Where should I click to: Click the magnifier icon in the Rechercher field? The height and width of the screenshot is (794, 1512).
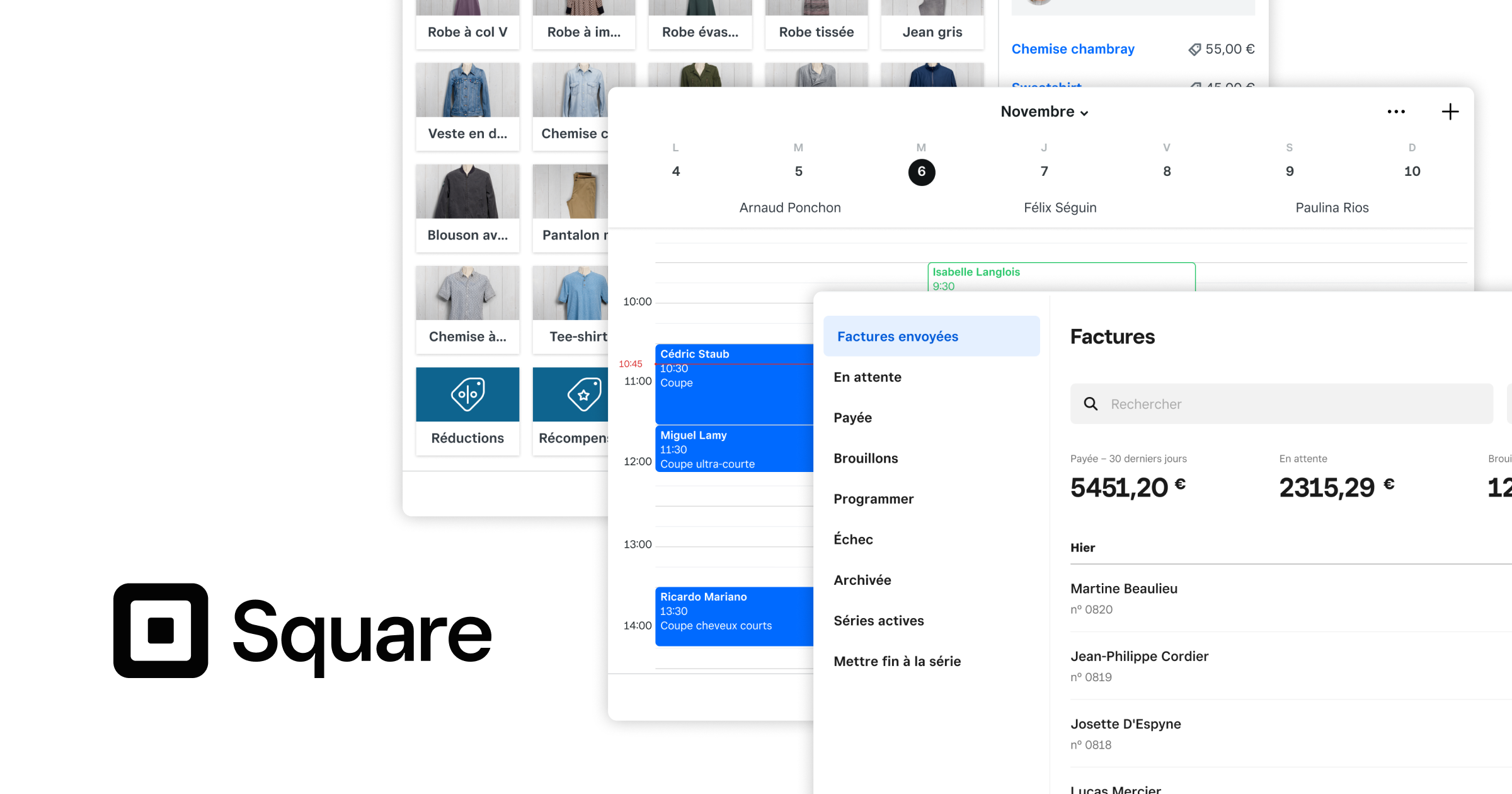point(1091,403)
